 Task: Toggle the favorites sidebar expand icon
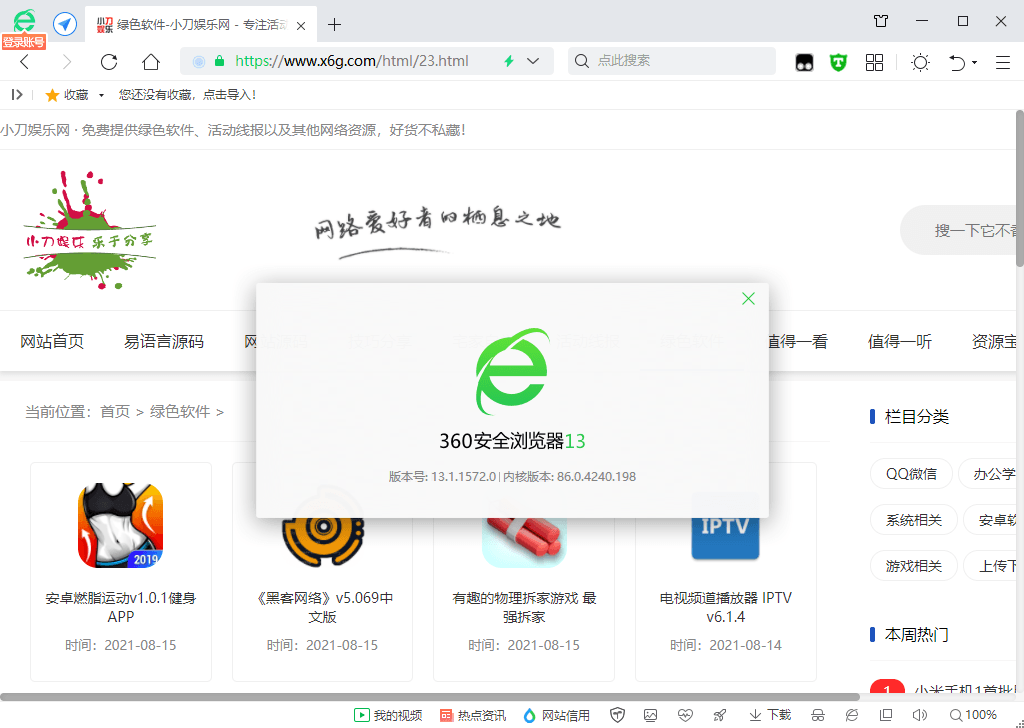(17, 95)
